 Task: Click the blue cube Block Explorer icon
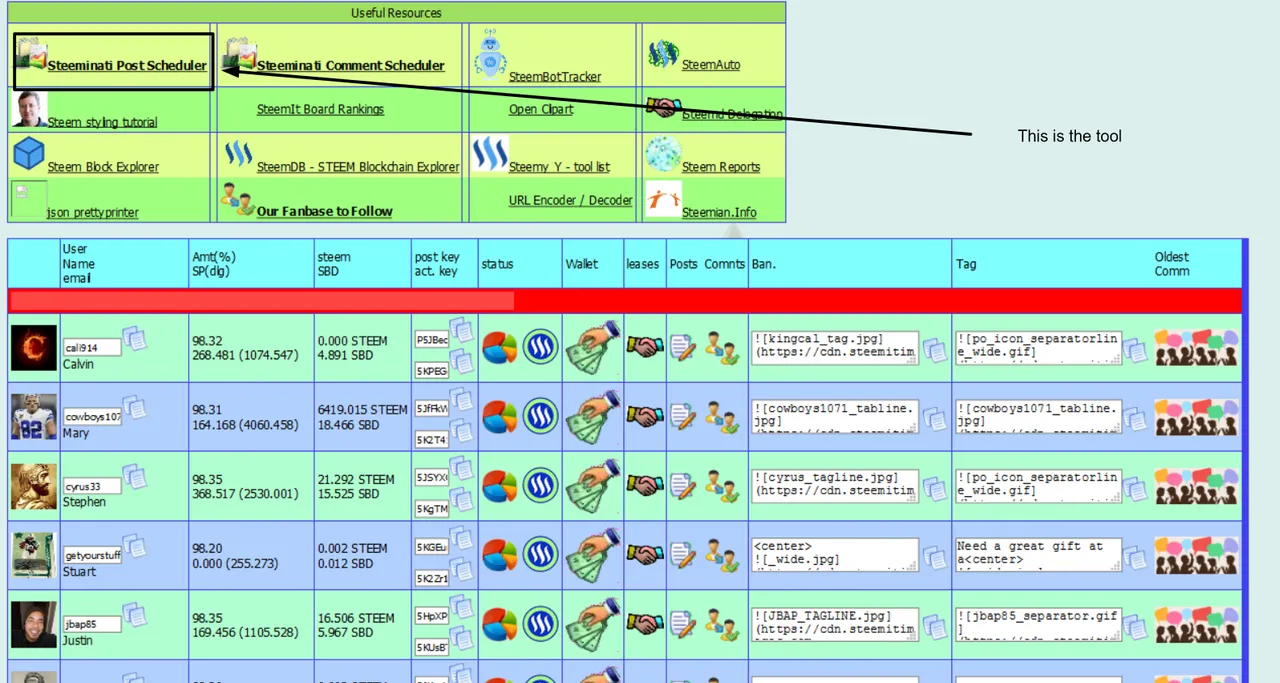29,154
